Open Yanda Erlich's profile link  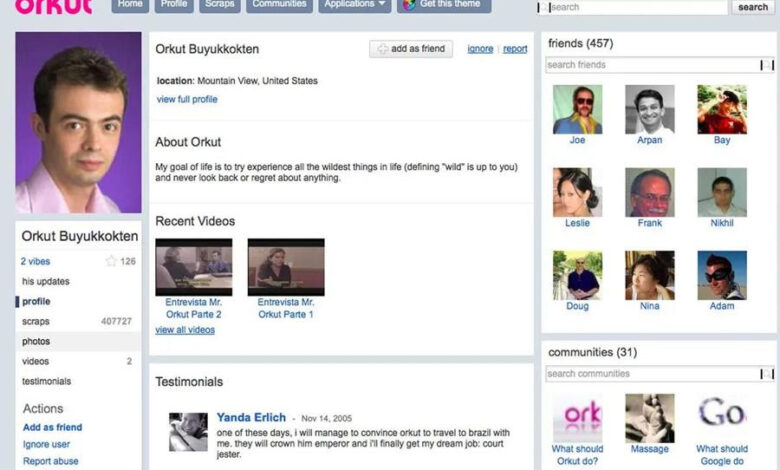(x=251, y=418)
